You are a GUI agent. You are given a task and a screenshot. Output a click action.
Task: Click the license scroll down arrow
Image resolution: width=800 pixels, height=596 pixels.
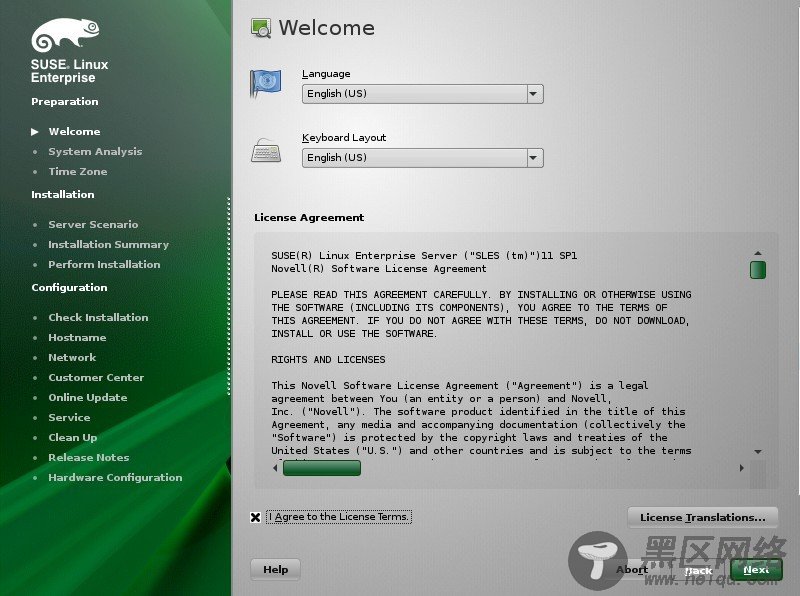(x=758, y=452)
